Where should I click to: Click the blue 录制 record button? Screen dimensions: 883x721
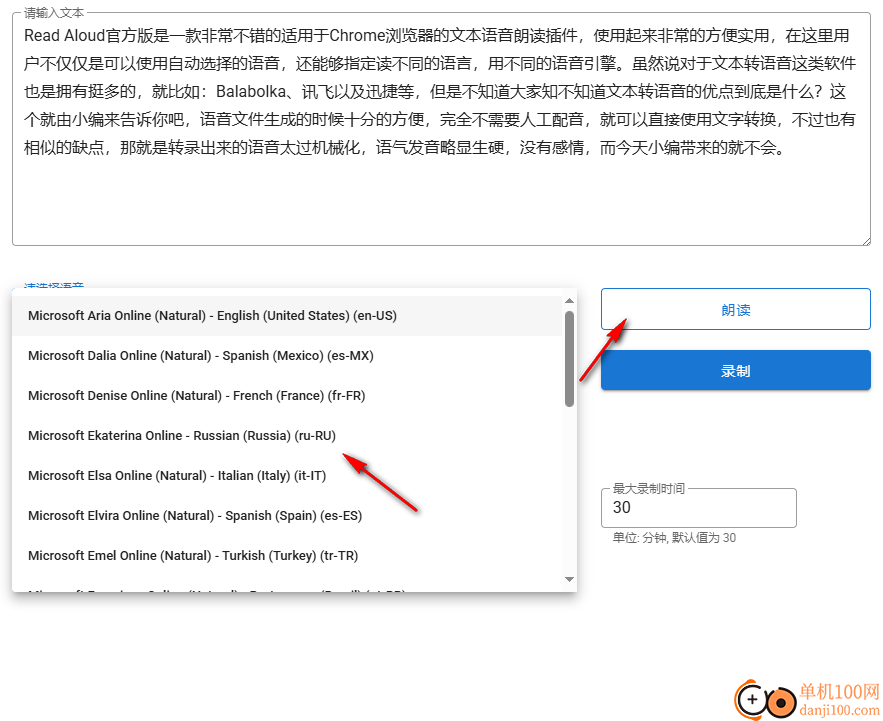tap(735, 371)
